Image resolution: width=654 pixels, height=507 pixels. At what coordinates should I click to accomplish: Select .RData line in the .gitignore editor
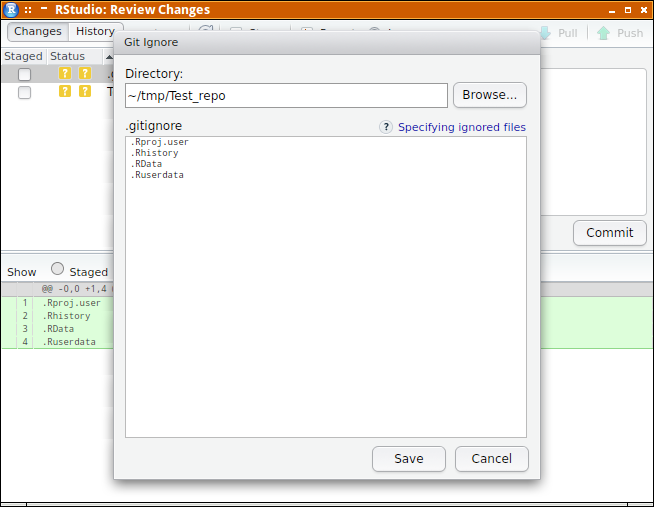tap(146, 164)
